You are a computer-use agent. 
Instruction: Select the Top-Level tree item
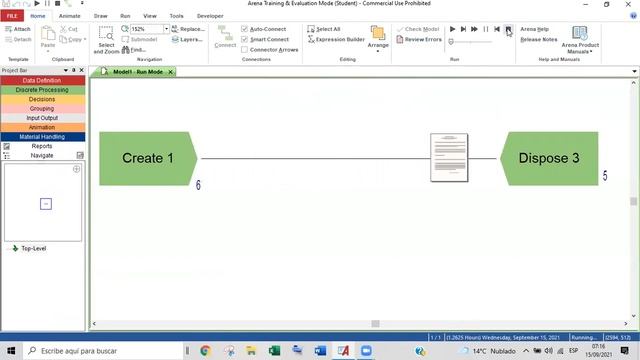coord(33,248)
